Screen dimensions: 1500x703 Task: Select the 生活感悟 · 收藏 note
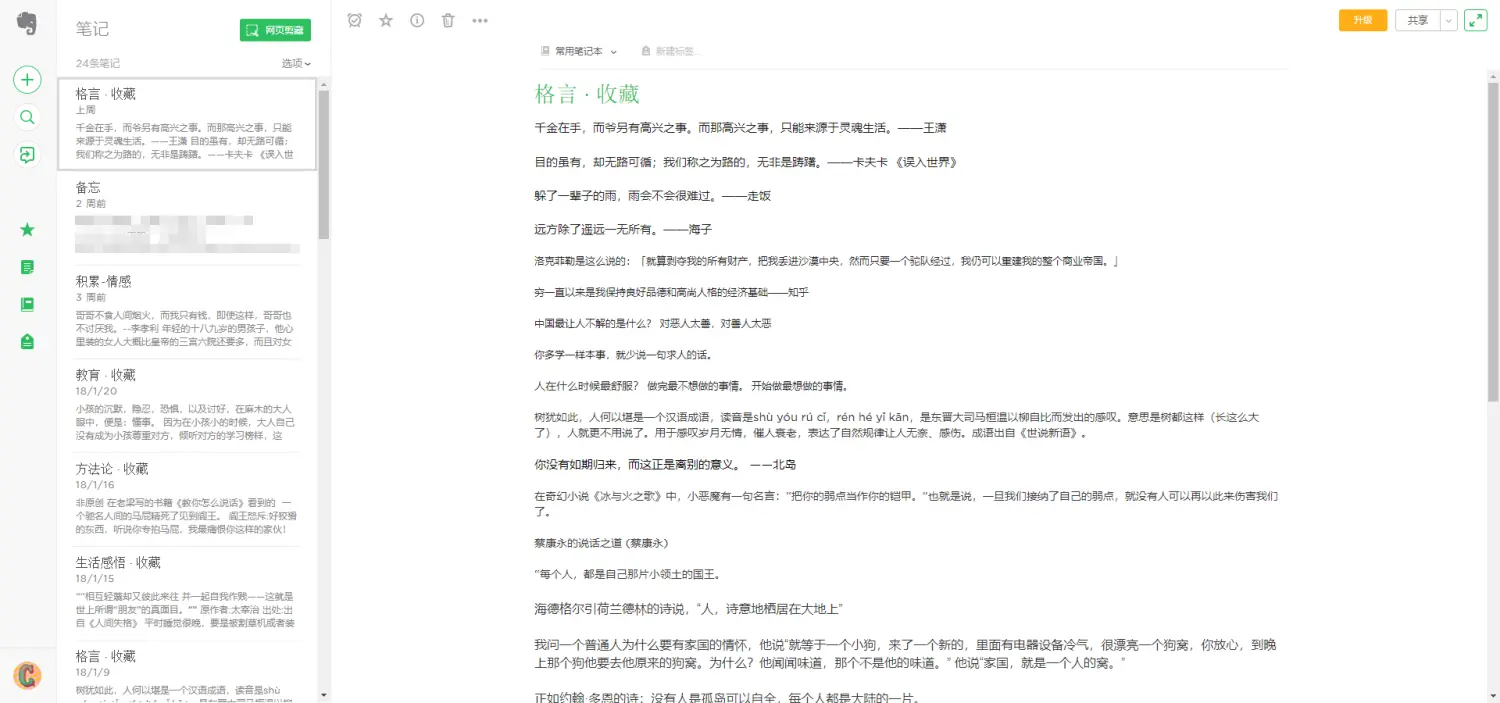coord(186,593)
